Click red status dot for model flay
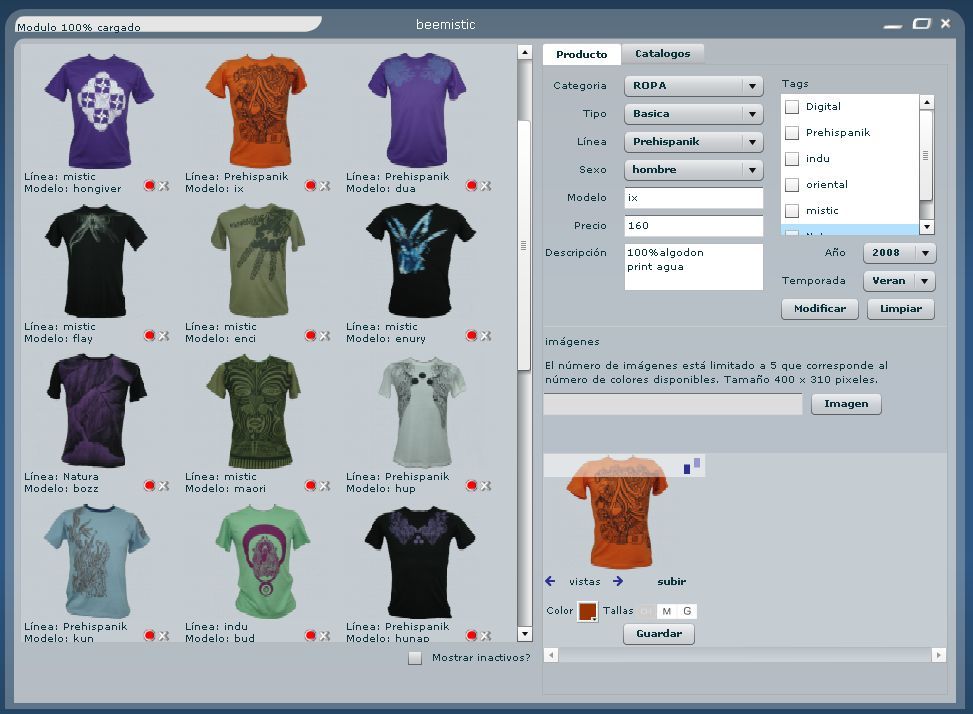This screenshot has width=973, height=714. coord(150,336)
